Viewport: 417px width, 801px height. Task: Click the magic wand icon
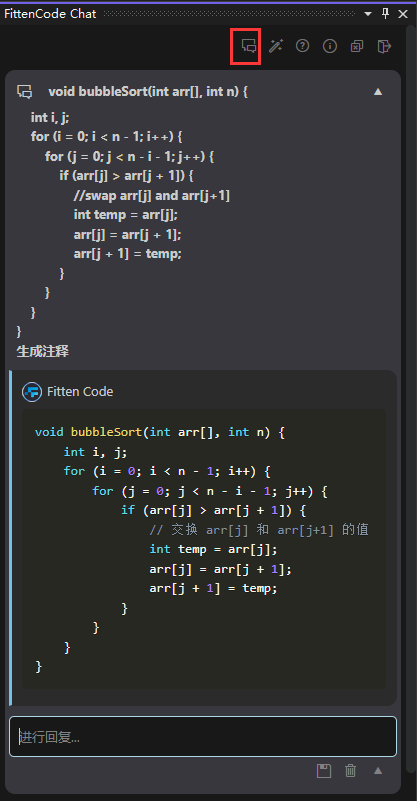(x=275, y=46)
